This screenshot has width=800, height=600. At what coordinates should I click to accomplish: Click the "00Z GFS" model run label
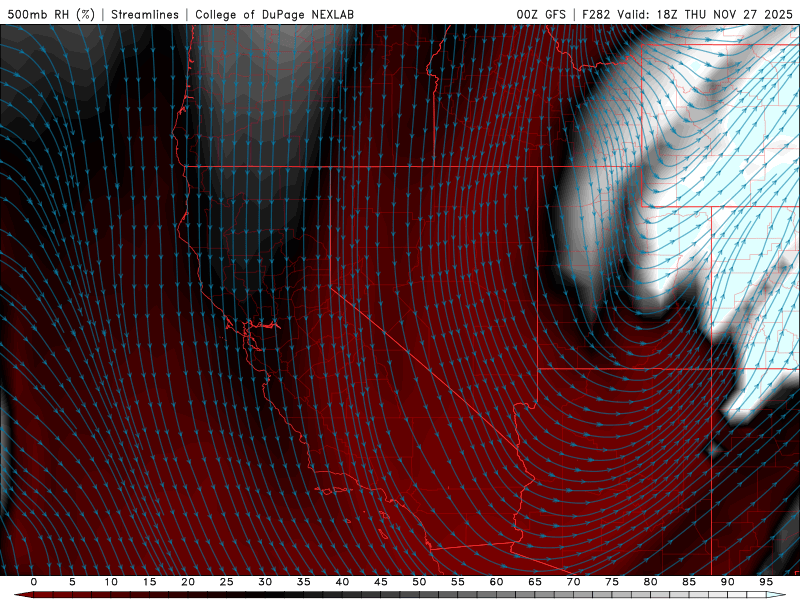(541, 14)
